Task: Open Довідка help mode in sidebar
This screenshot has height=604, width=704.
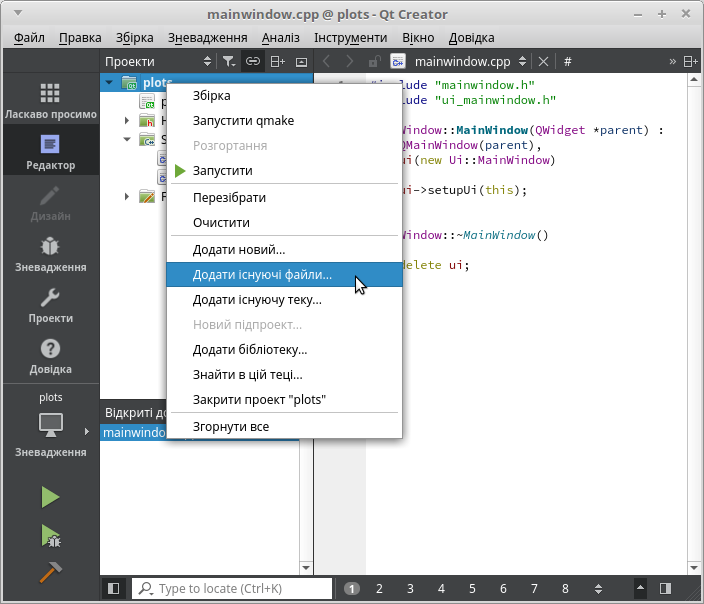Action: click(49, 356)
